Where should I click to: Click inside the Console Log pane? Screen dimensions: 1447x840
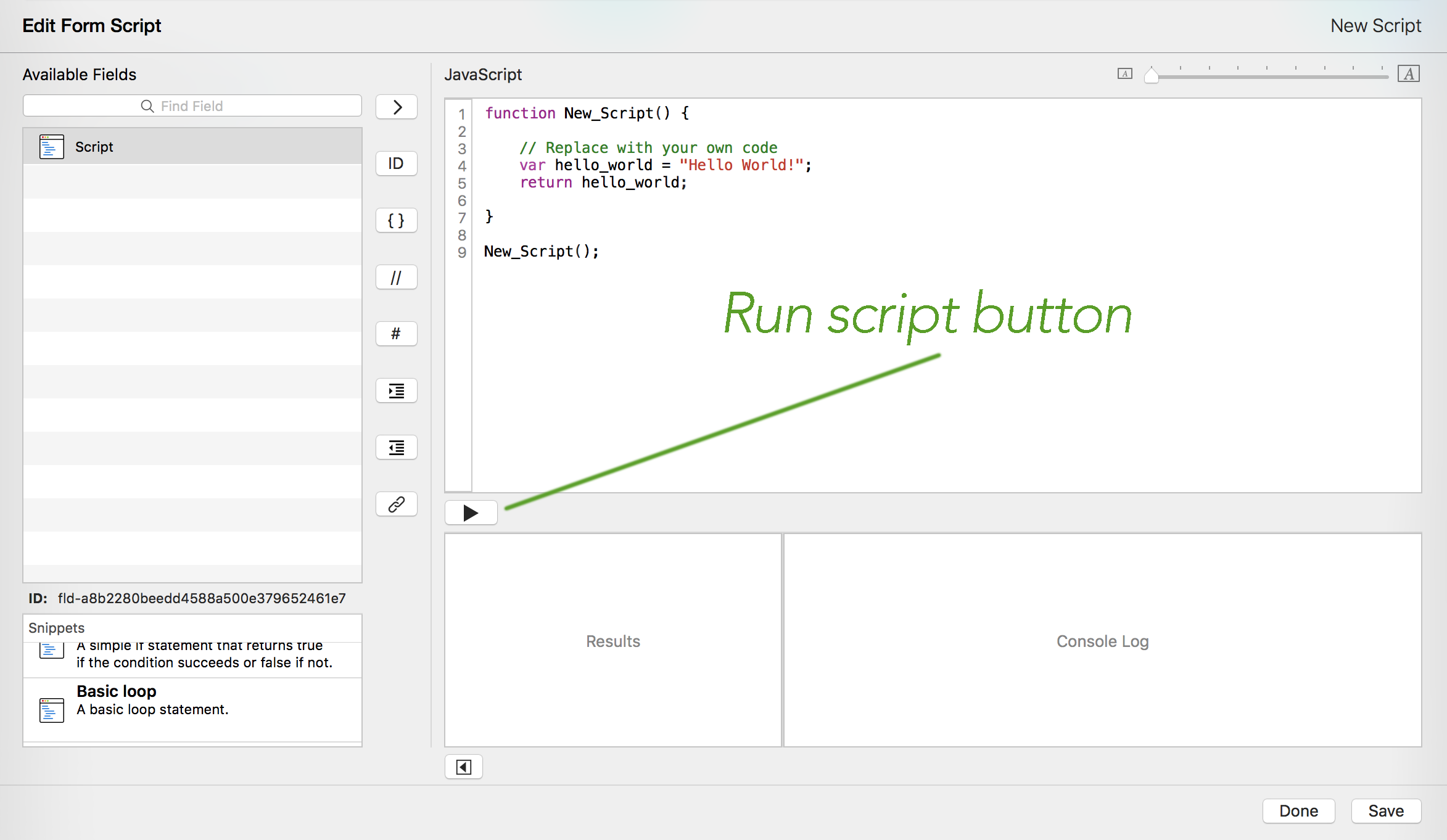coord(1102,641)
